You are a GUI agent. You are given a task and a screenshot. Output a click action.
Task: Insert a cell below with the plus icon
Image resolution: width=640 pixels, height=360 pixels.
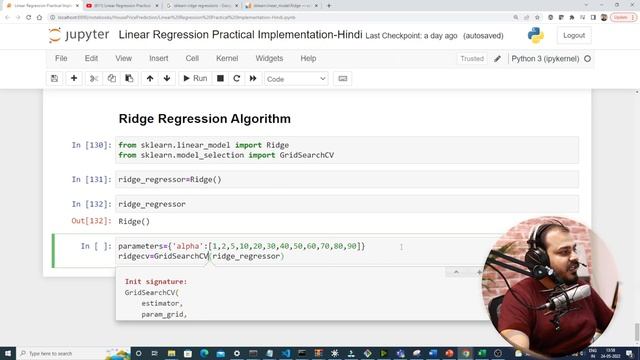pos(74,78)
